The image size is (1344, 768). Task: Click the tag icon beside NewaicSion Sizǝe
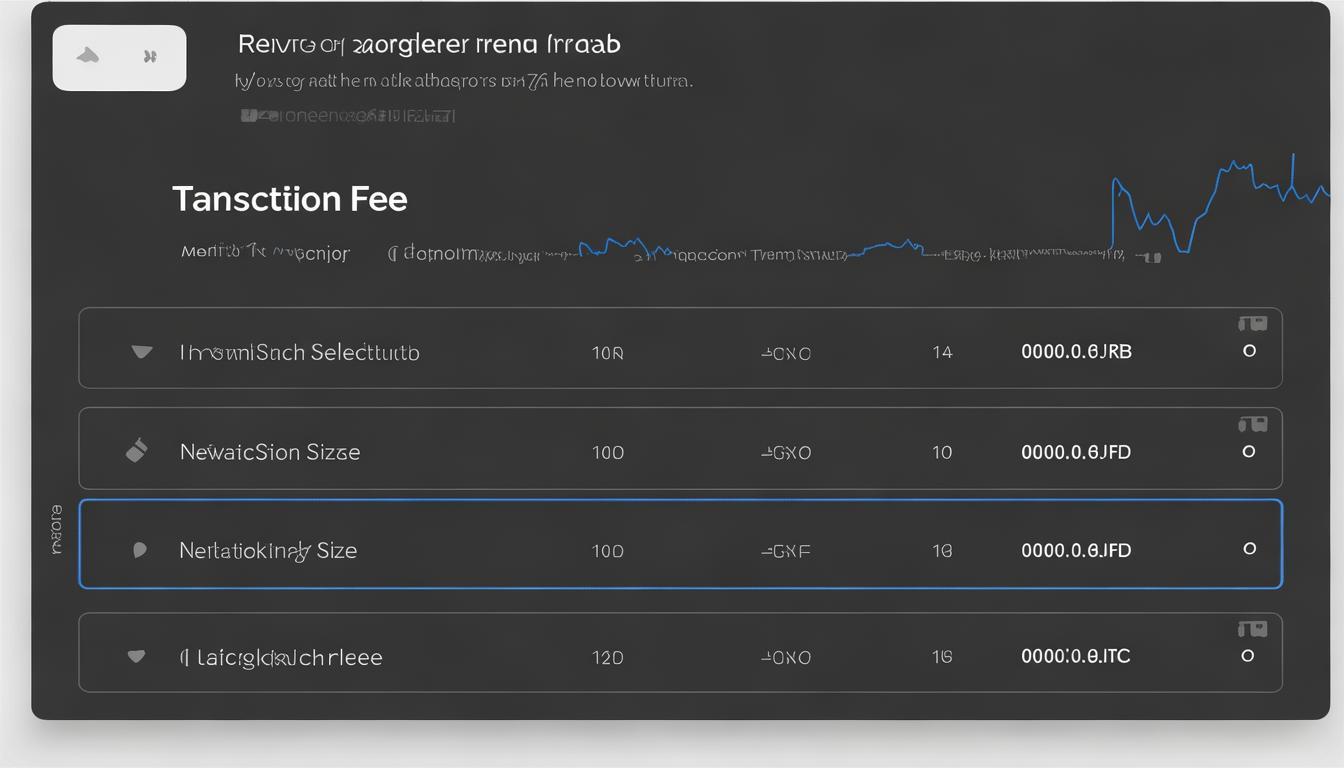[x=137, y=451]
